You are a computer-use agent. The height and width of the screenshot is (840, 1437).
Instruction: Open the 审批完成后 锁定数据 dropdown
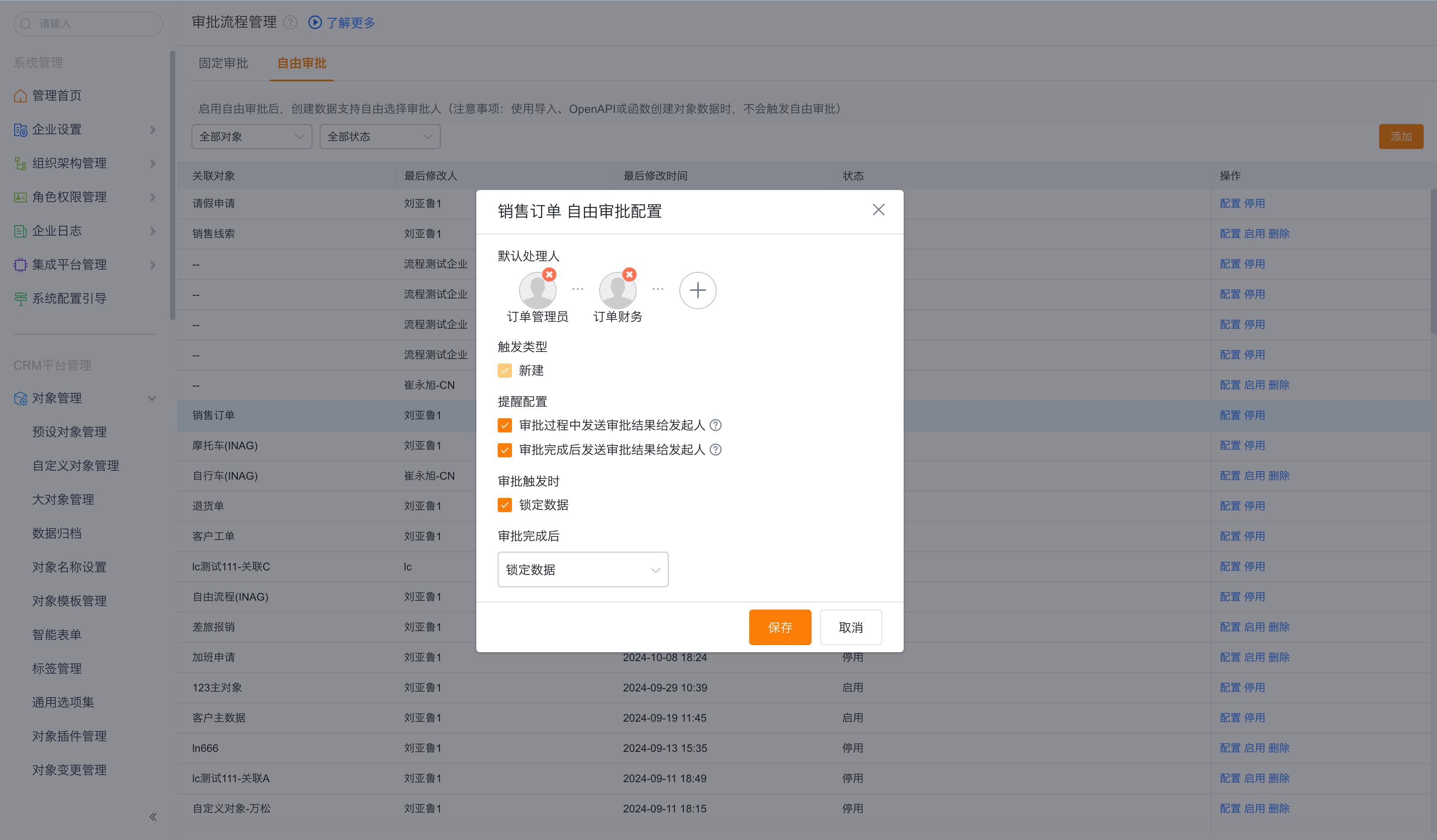click(x=583, y=569)
